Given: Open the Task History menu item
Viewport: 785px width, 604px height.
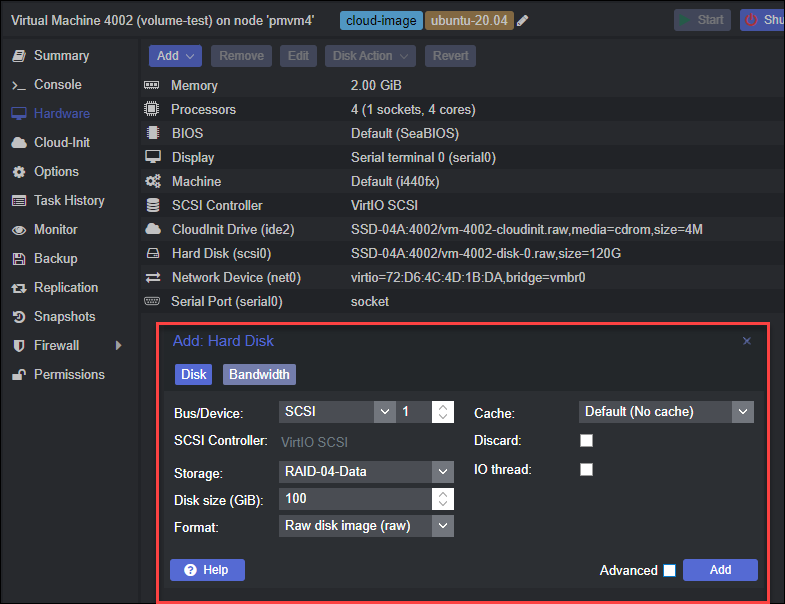Looking at the screenshot, I should click(69, 201).
